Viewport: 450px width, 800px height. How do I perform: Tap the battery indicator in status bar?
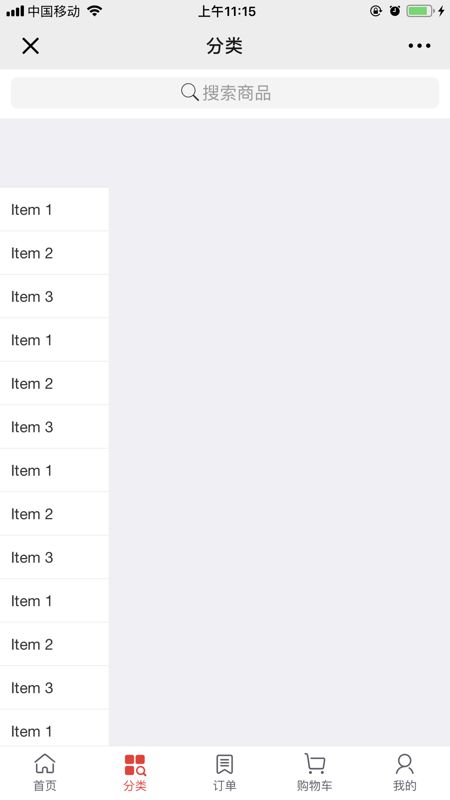[x=420, y=11]
